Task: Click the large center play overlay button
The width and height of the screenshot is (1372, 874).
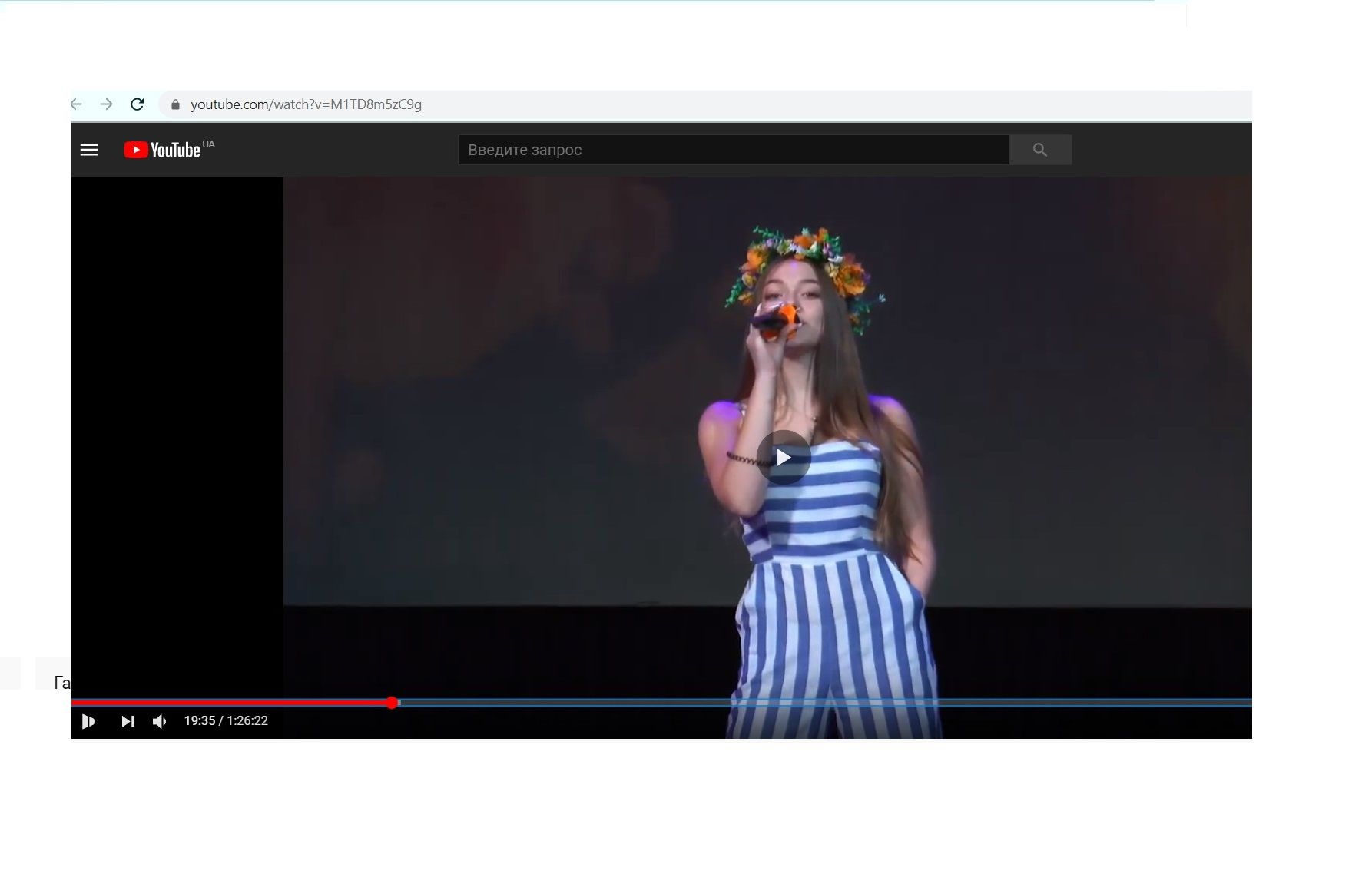Action: click(x=783, y=458)
